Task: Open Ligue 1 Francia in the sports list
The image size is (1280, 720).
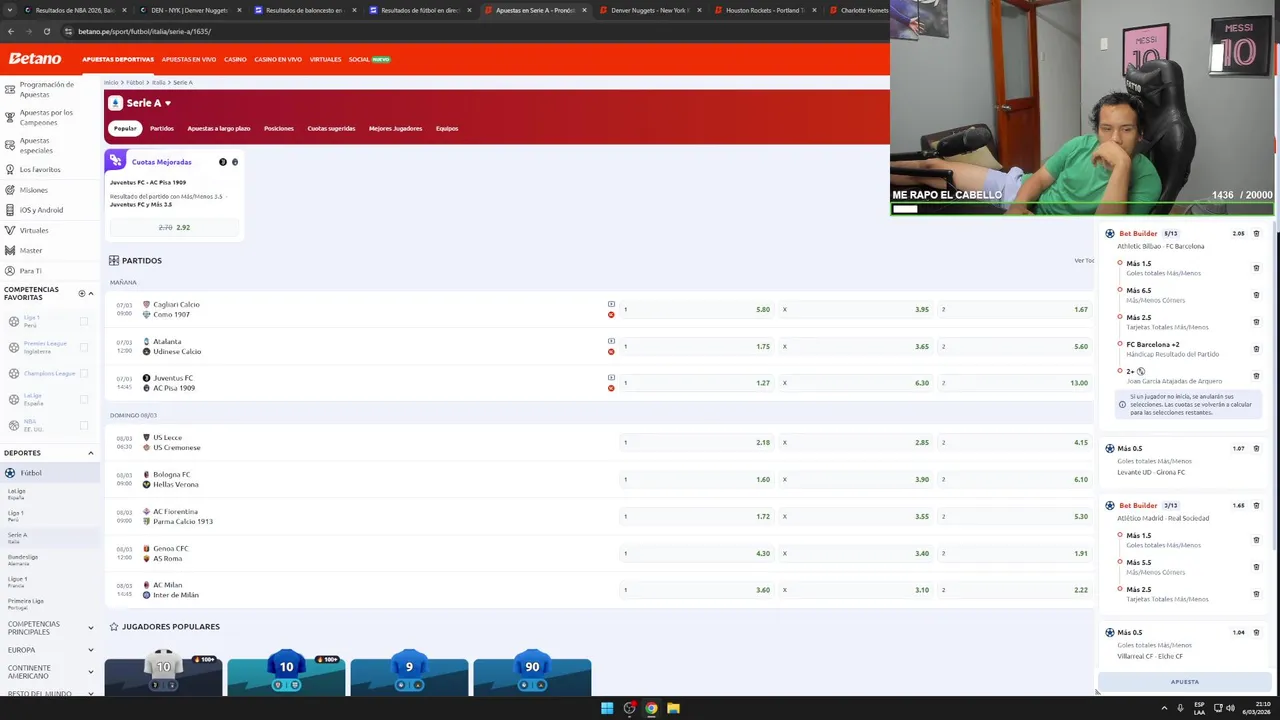Action: pyautogui.click(x=18, y=582)
